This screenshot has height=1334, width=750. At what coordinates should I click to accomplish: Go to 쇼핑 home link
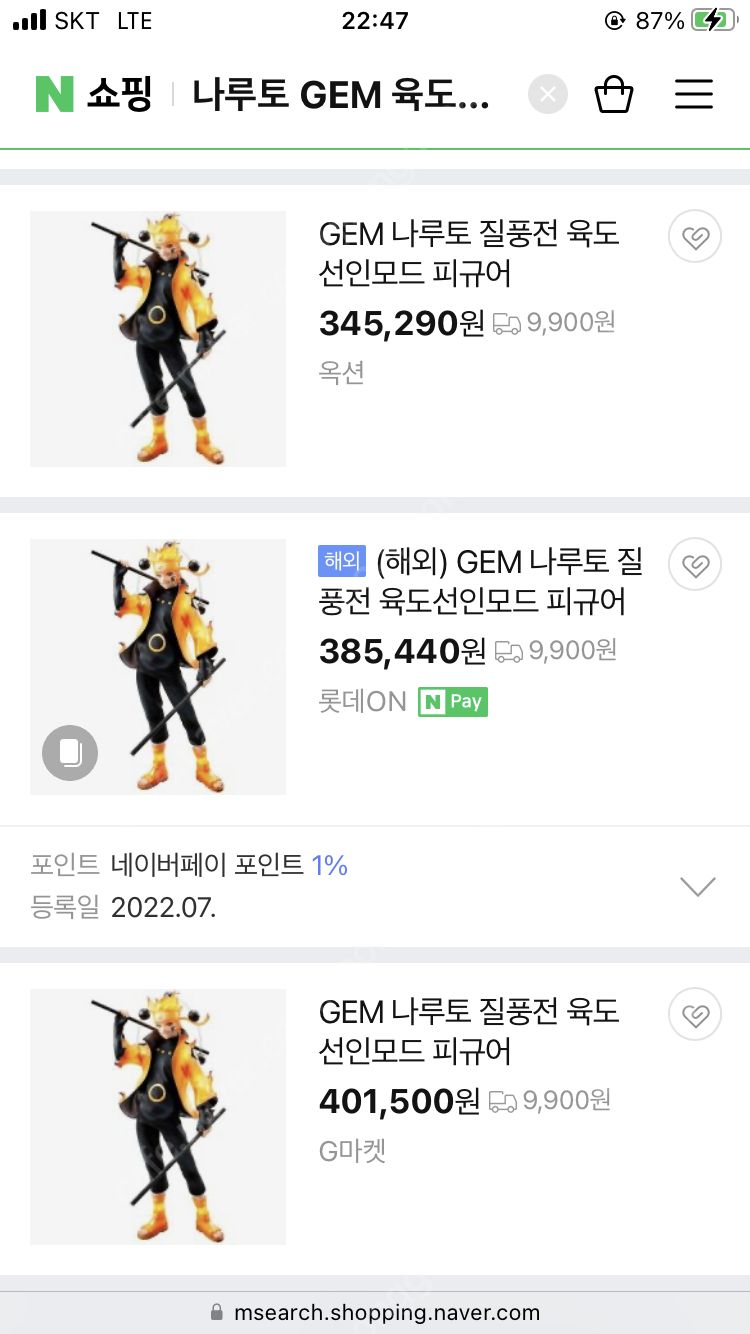tap(119, 95)
